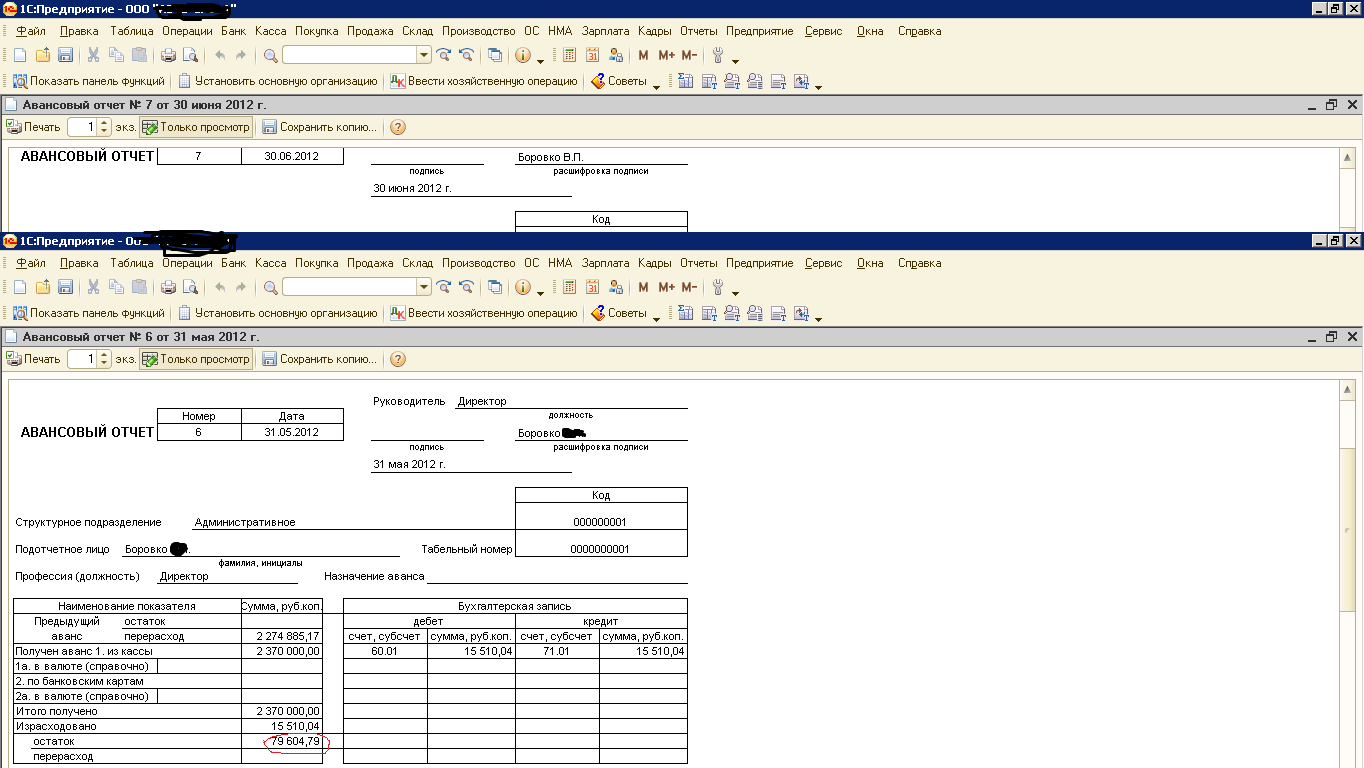Click 'Сохранить копию...' in report No. 6 toolbar

coord(320,359)
